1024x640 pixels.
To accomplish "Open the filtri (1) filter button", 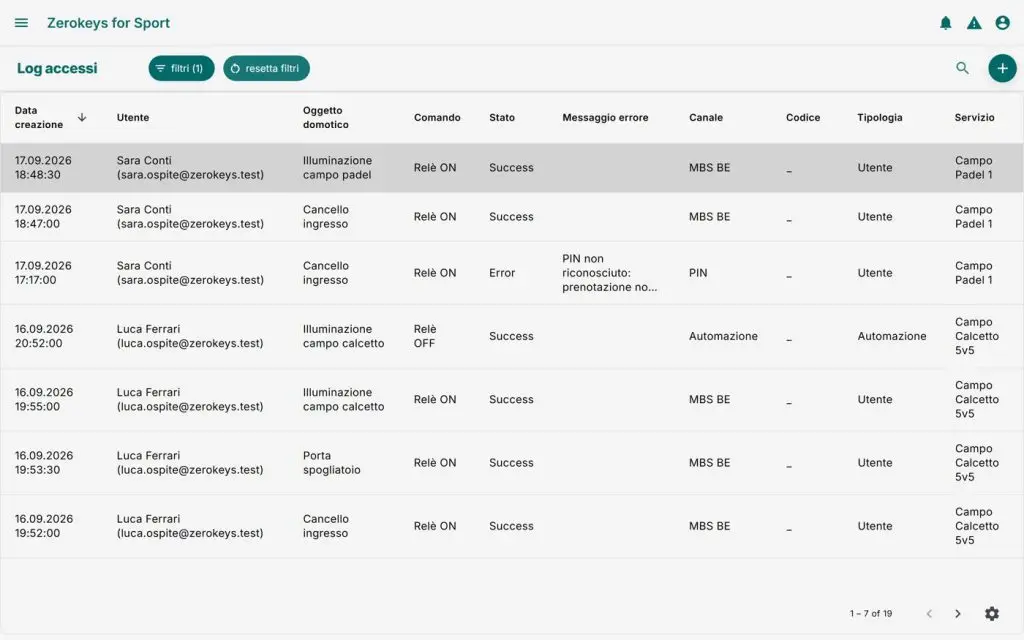I will click(181, 68).
